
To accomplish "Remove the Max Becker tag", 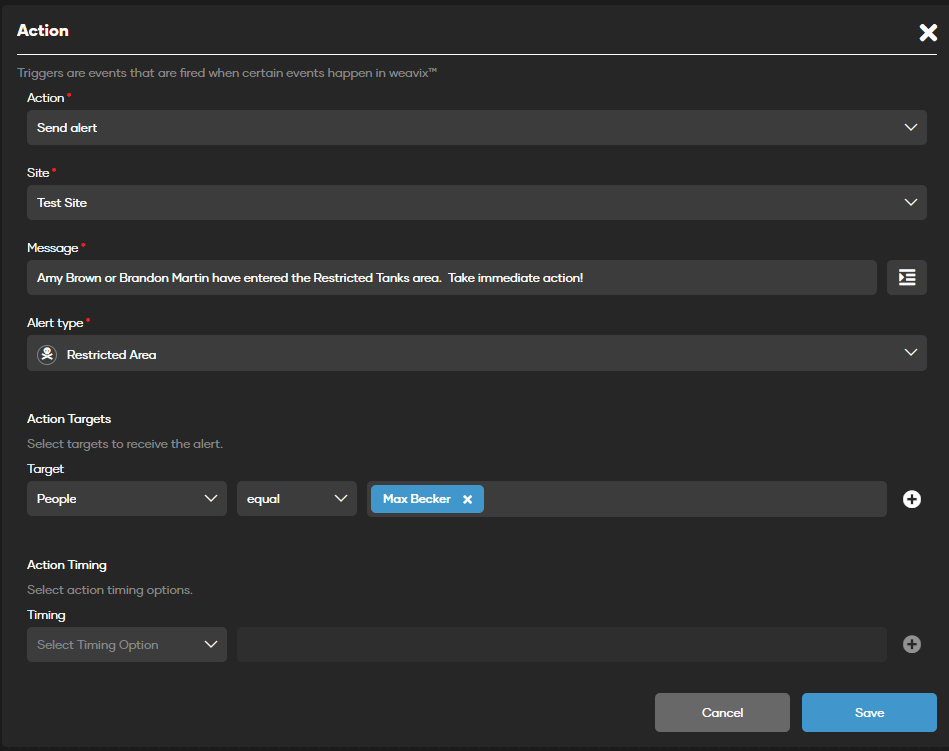I will tap(467, 499).
